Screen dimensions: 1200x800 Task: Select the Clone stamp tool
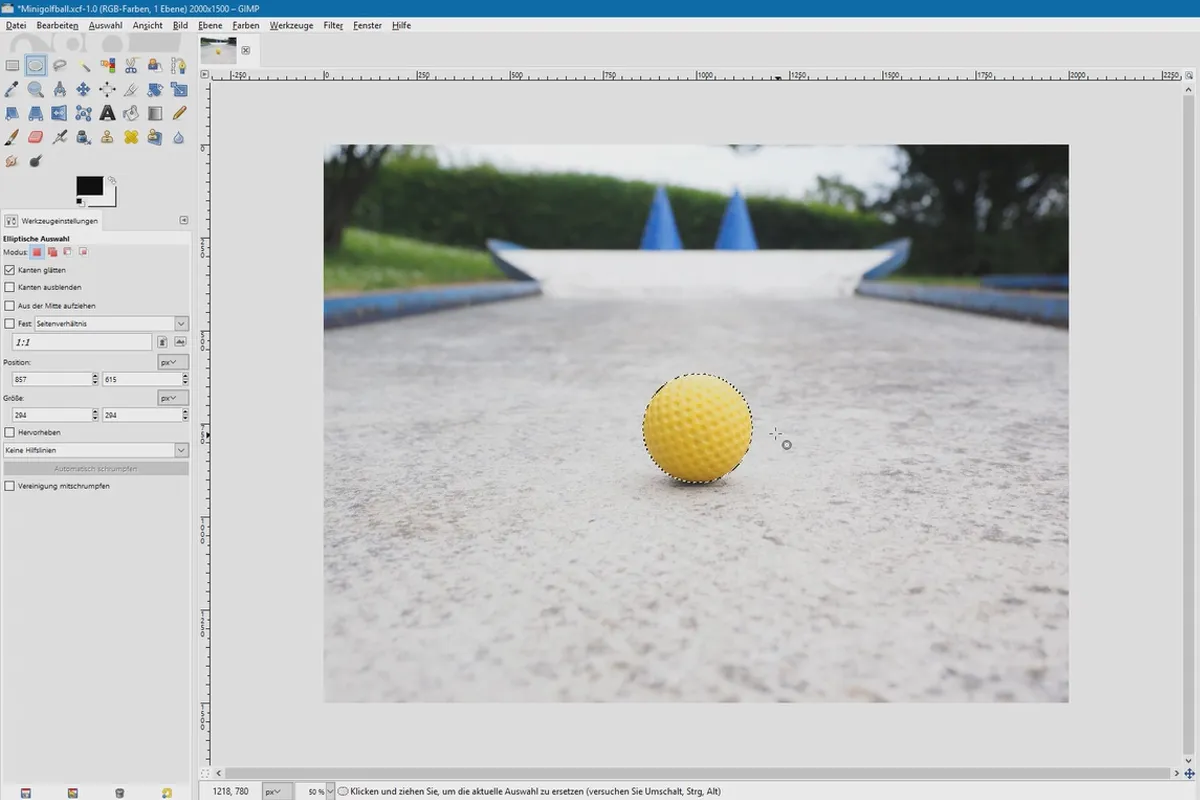[x=107, y=137]
